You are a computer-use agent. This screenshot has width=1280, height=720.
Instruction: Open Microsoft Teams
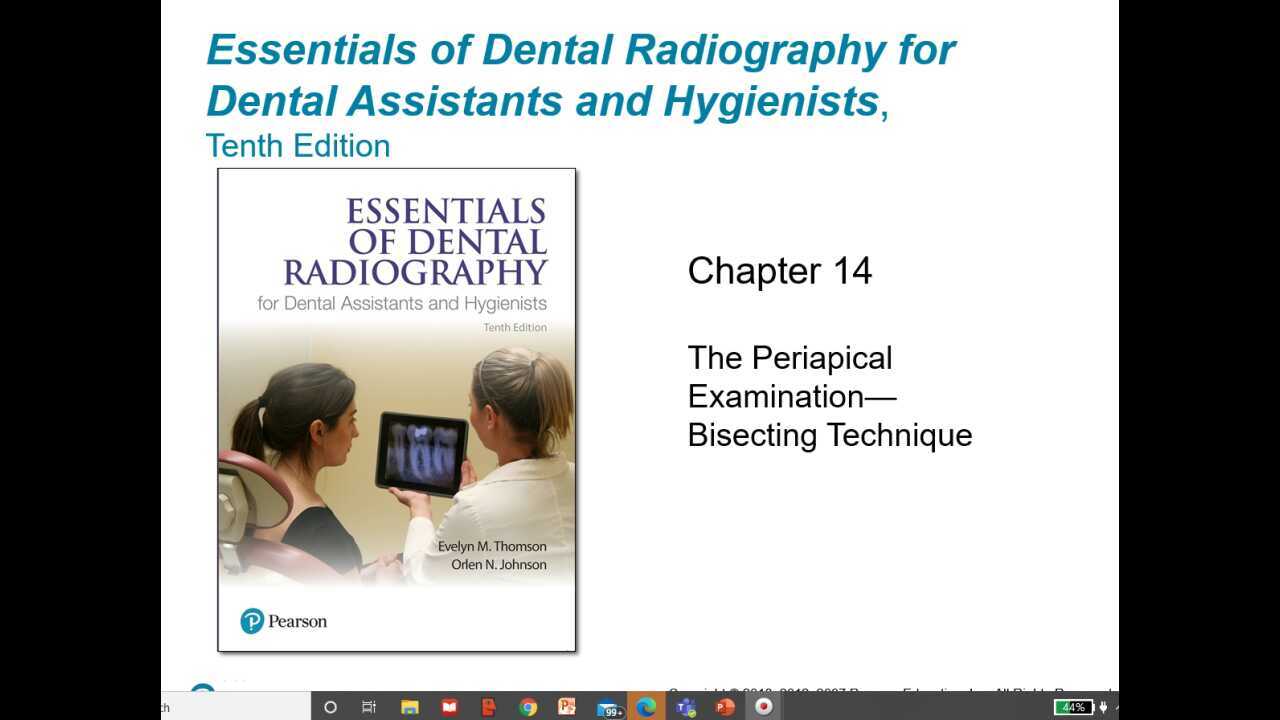click(x=684, y=707)
